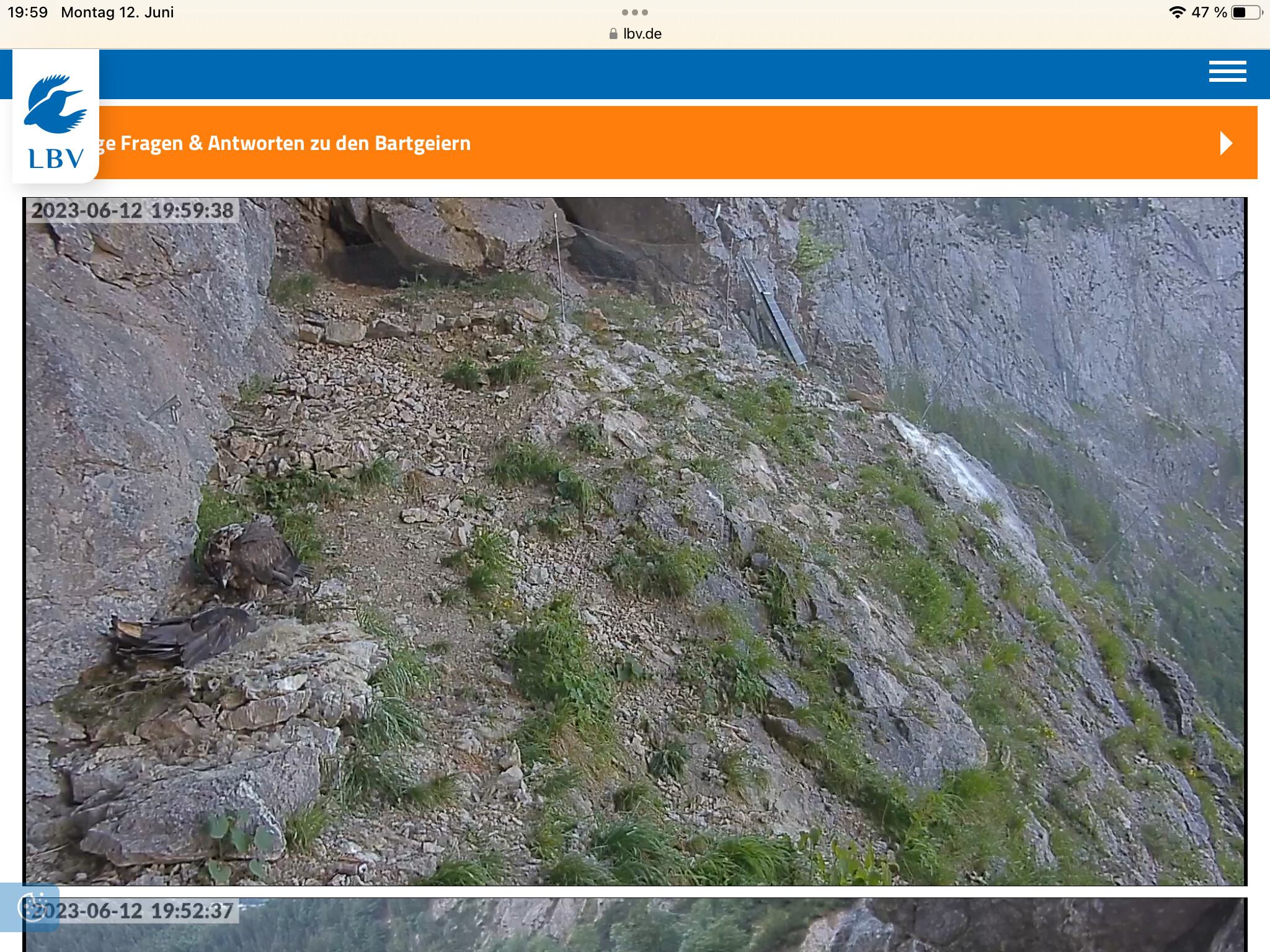1270x952 pixels.
Task: Click the 'LBV' text under the logo
Action: pyautogui.click(x=56, y=159)
